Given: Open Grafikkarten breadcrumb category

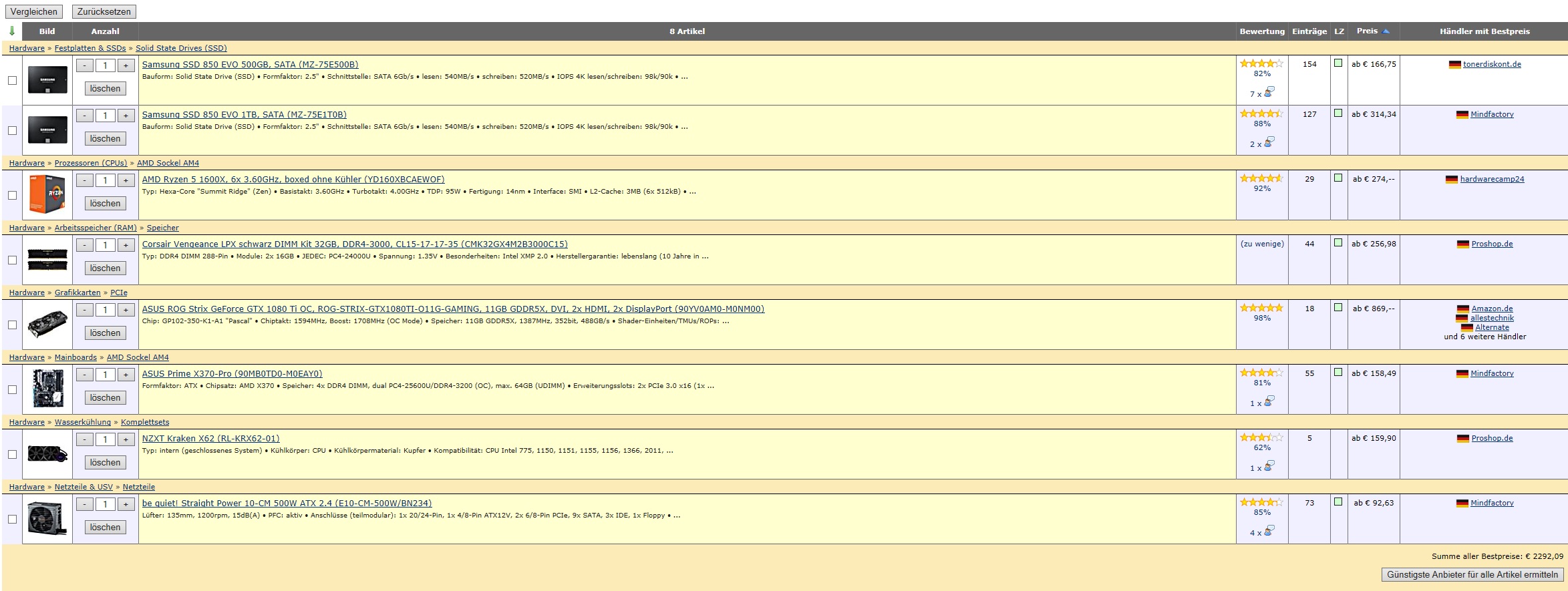Looking at the screenshot, I should tap(77, 292).
